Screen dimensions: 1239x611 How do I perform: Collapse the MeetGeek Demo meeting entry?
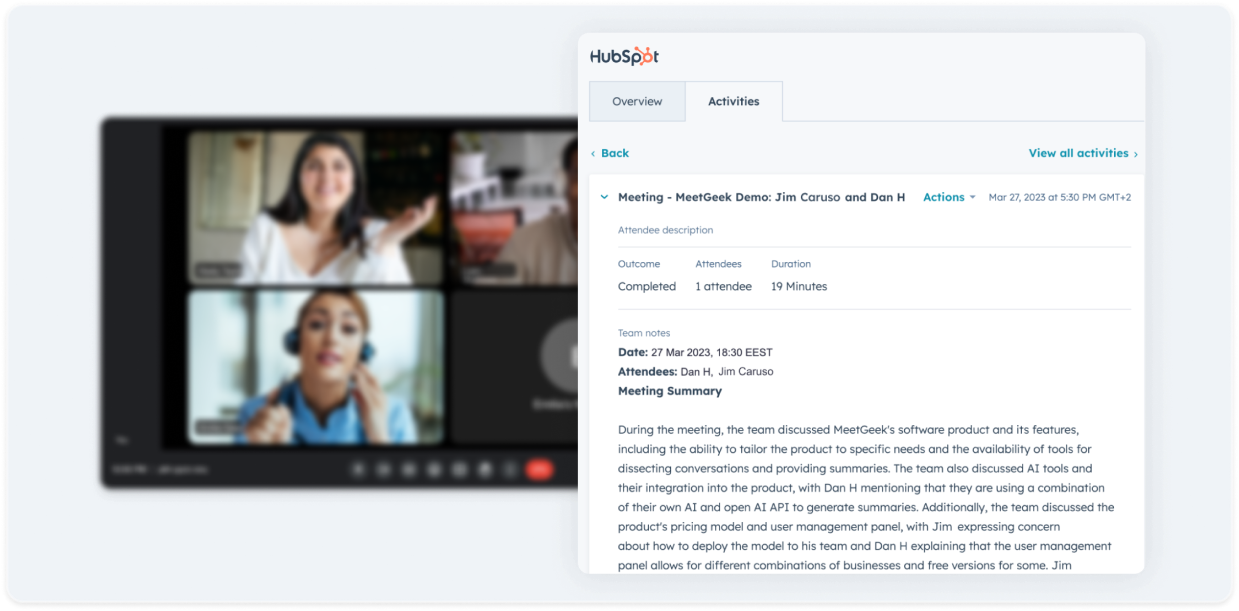coord(604,198)
